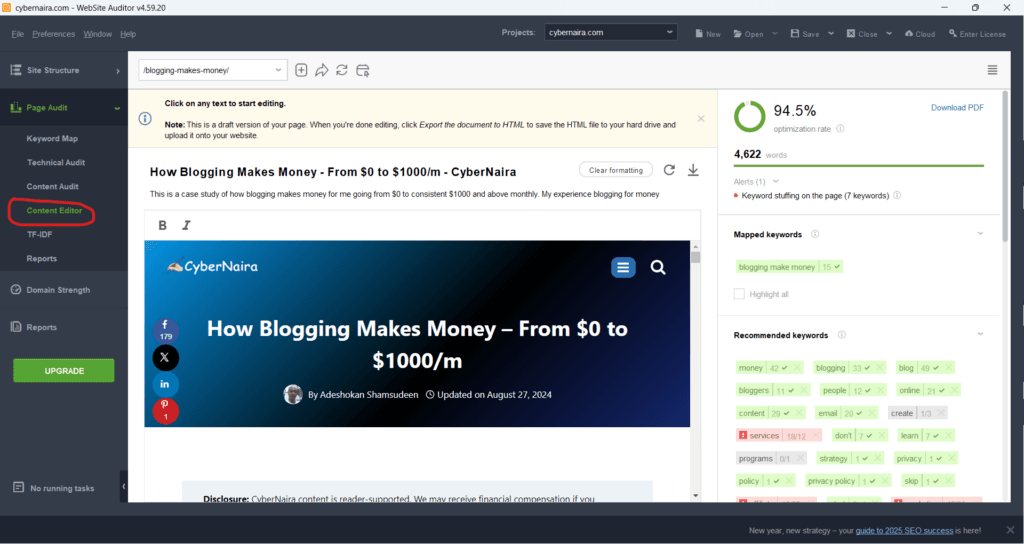Click the refresh page content icon
Viewport: 1024px width, 544px height.
342,70
